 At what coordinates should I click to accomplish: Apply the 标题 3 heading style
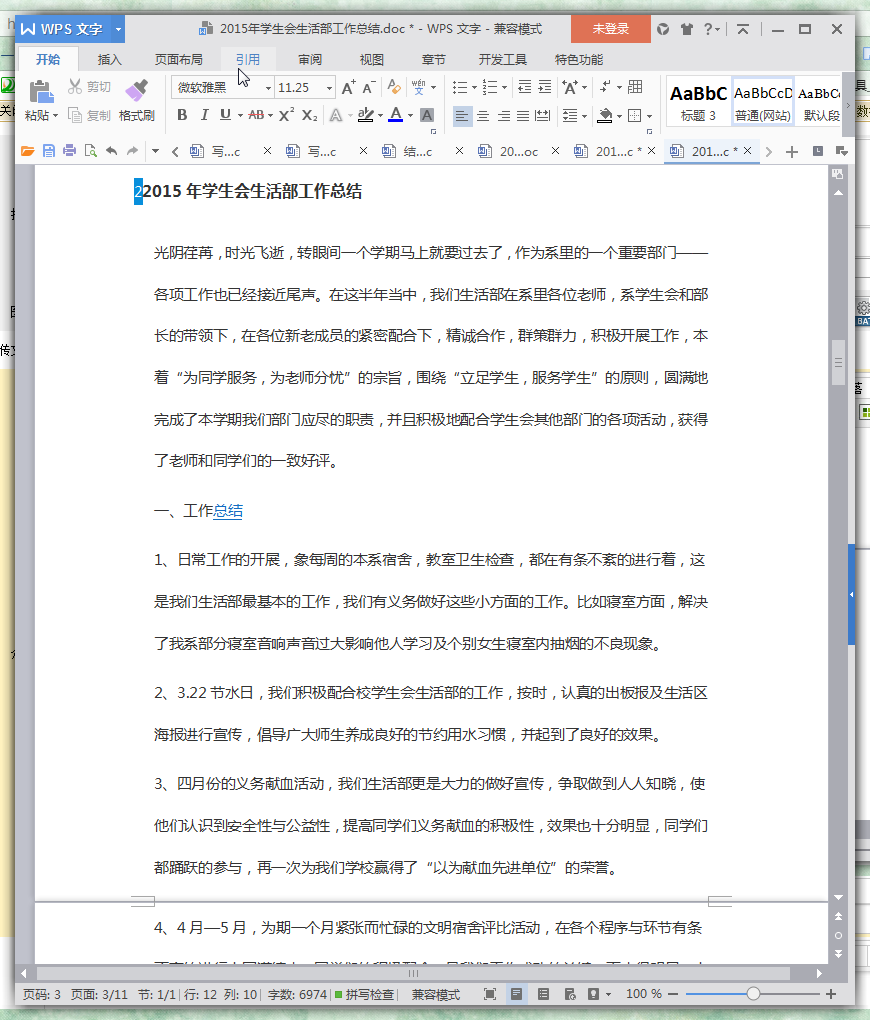coord(698,103)
